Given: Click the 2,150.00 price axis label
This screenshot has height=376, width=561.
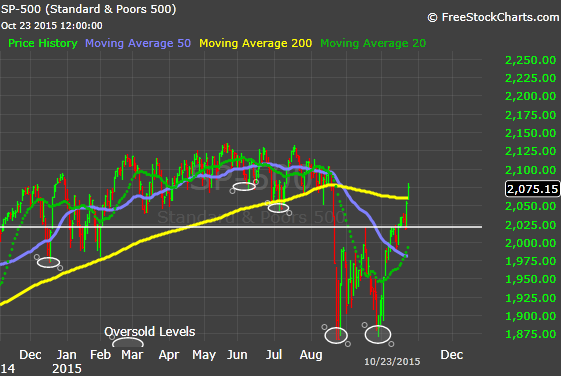Looking at the screenshot, I should pyautogui.click(x=530, y=133).
